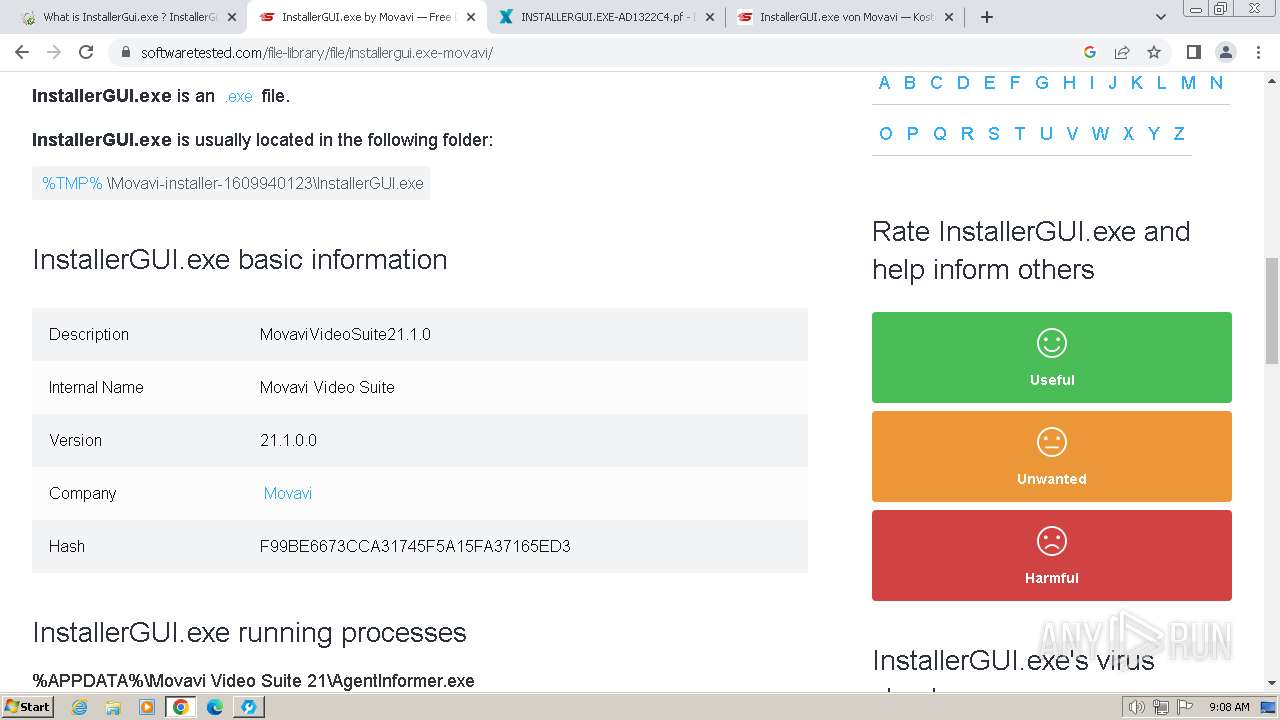Image resolution: width=1280 pixels, height=720 pixels.
Task: Open Microsoft Edge from taskbar
Action: coord(215,707)
